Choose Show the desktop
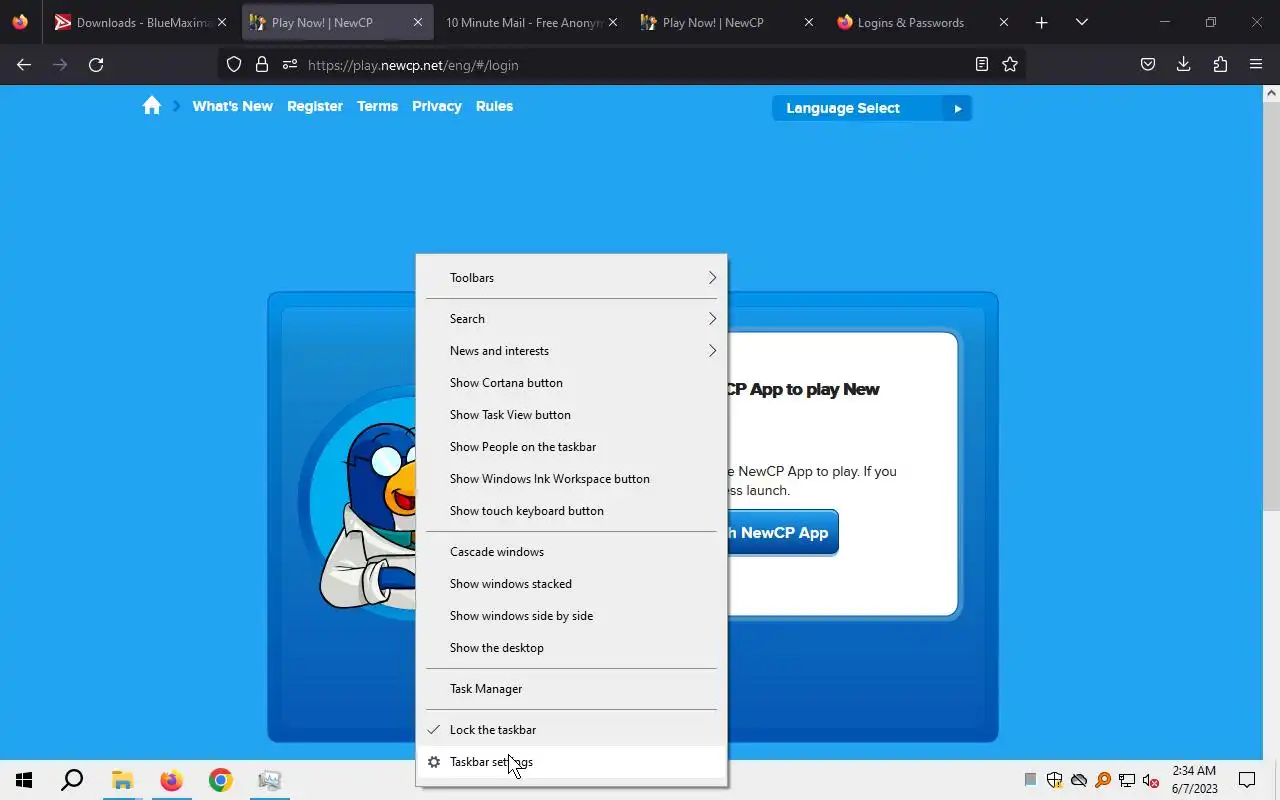Image resolution: width=1280 pixels, height=800 pixels. tap(572, 648)
